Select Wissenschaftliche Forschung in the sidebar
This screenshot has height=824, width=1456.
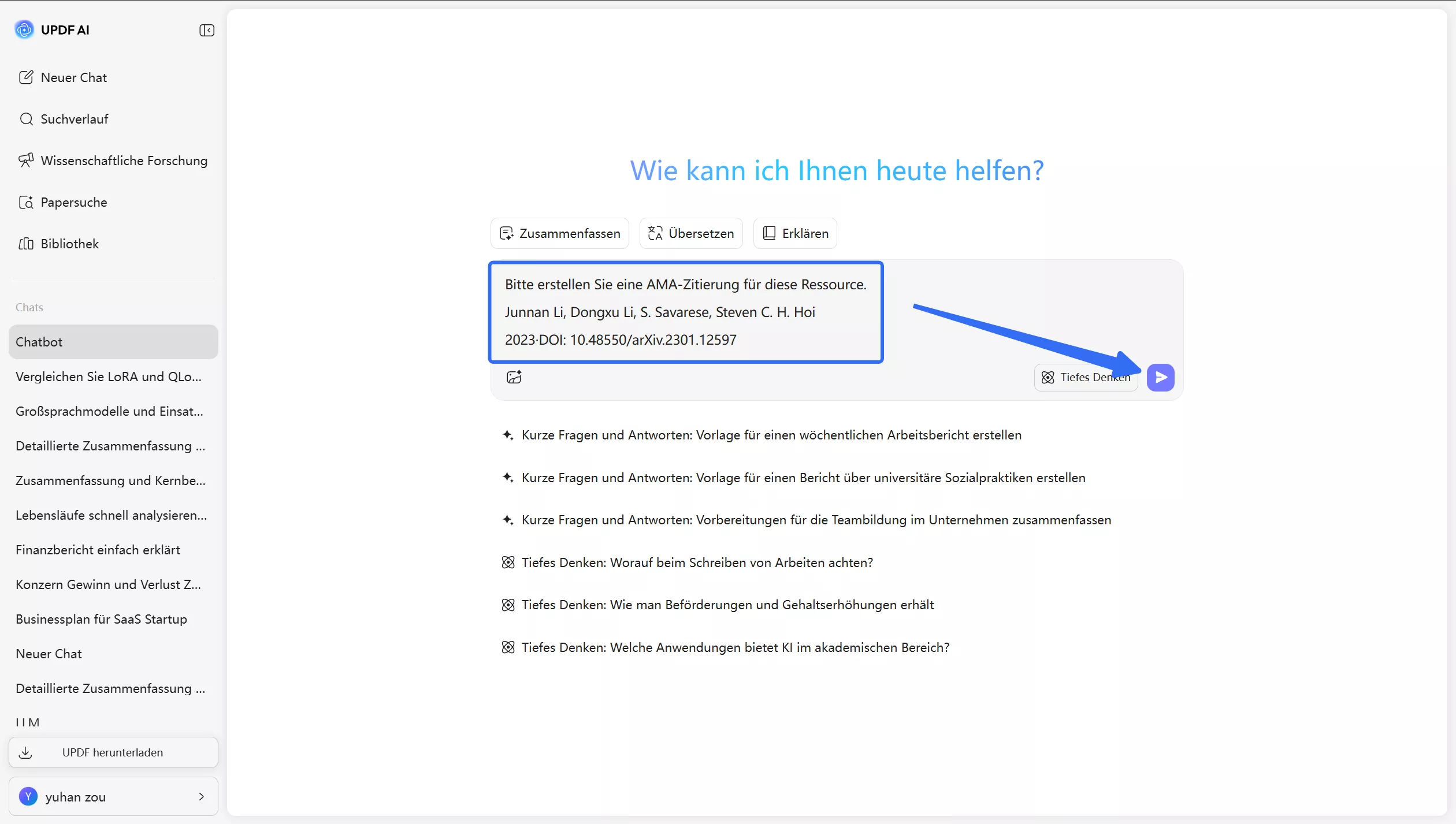pos(124,161)
